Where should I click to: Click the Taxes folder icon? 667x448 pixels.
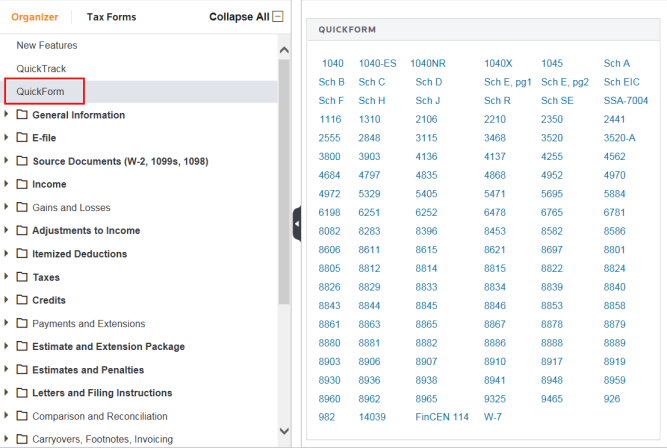[22, 277]
